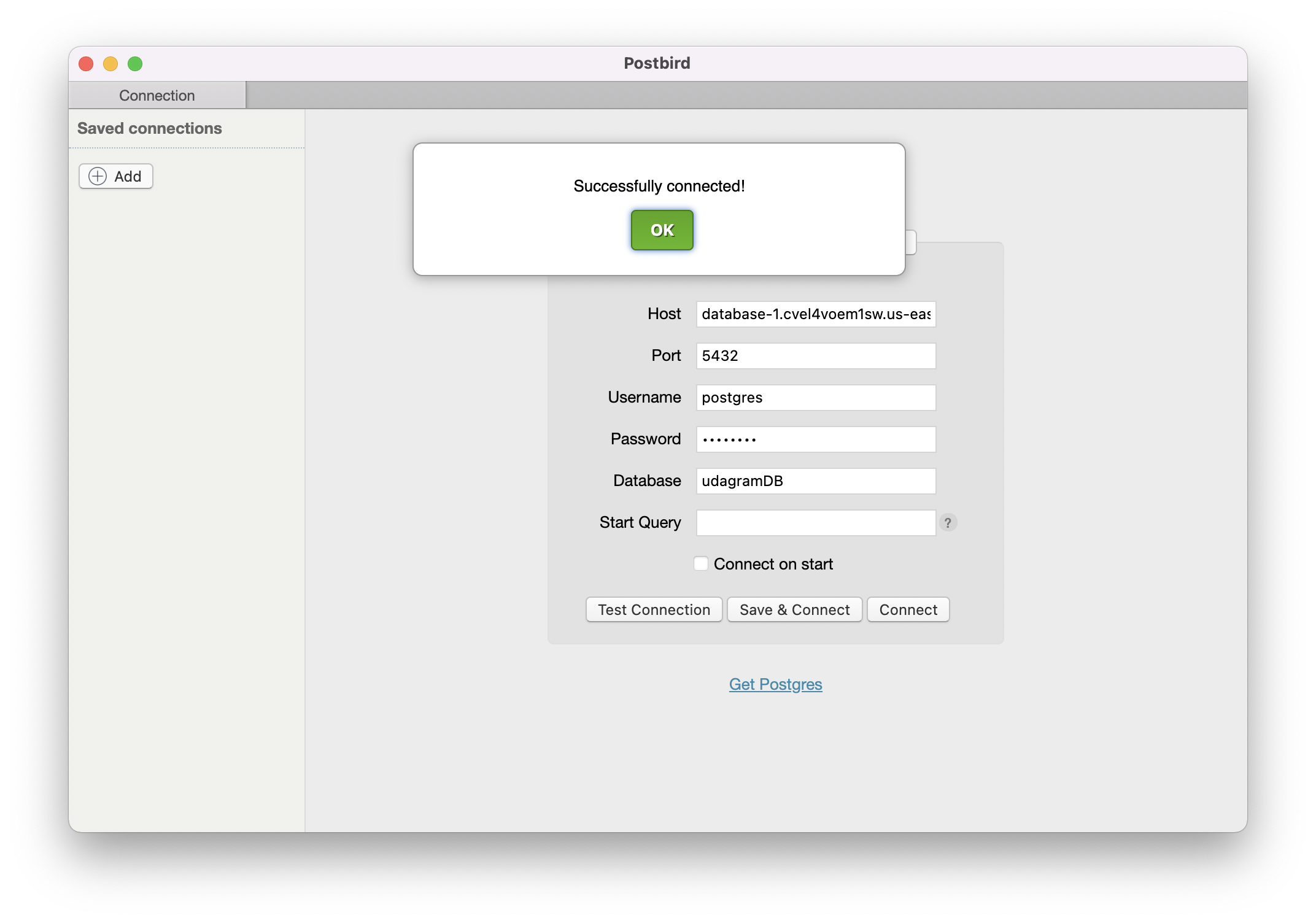Click the yellow minimize traffic light button

(x=110, y=63)
